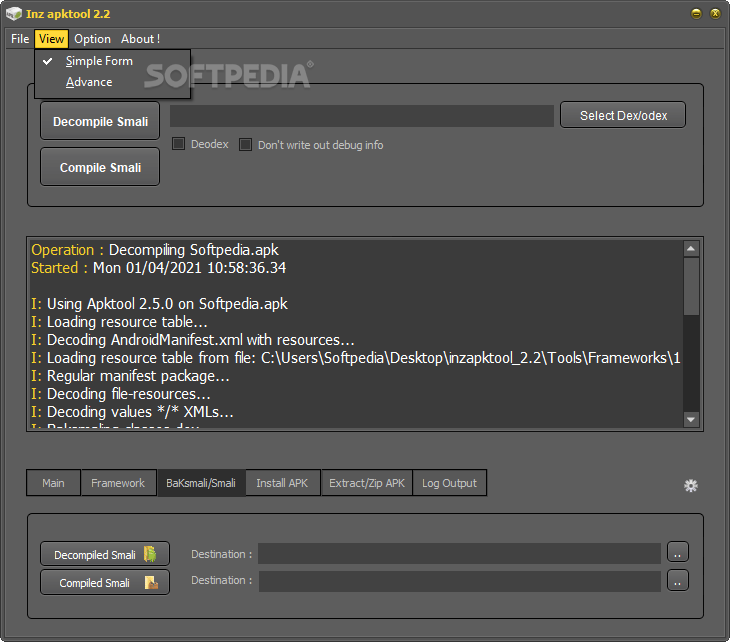Show the Log Output tab
Screen dimensions: 730x642
tap(449, 483)
